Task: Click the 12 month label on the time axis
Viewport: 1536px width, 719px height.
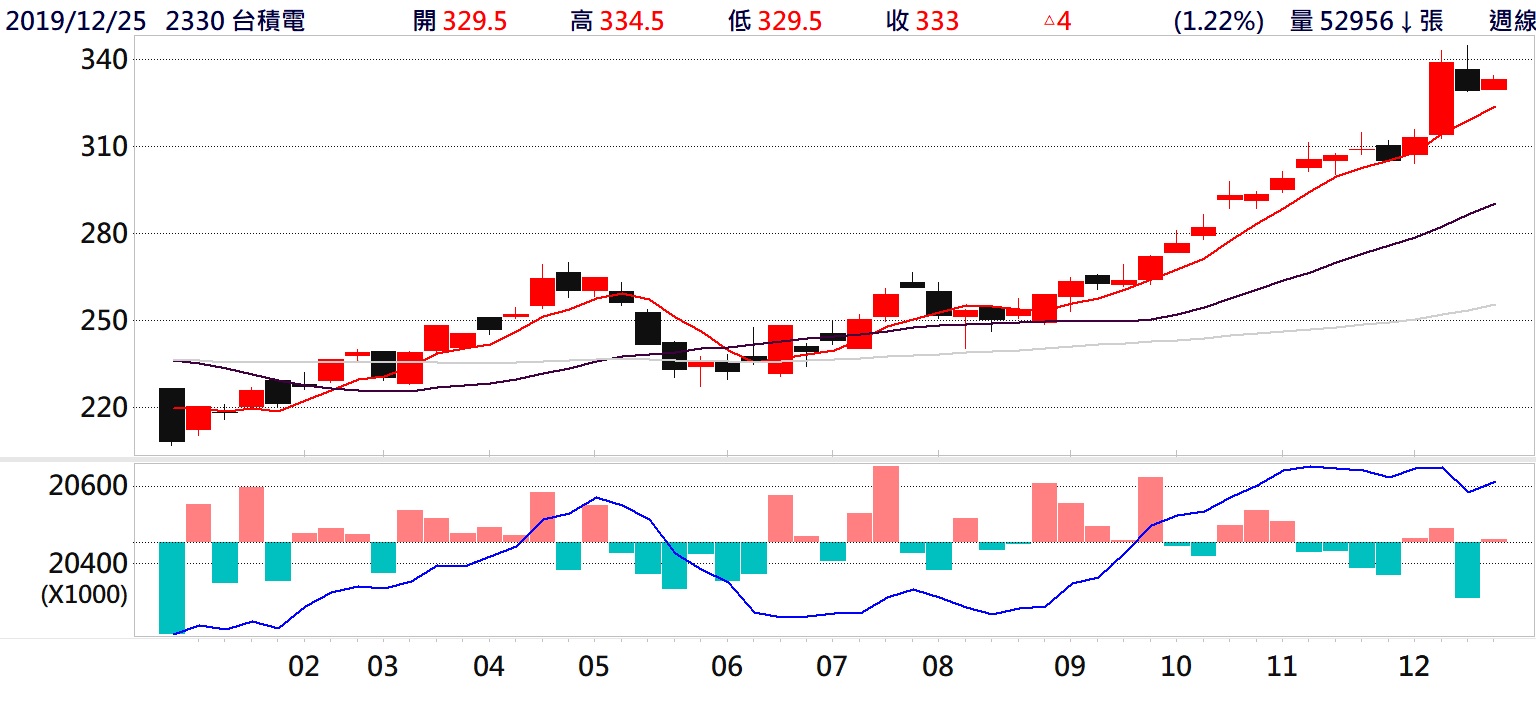Action: pos(1414,667)
